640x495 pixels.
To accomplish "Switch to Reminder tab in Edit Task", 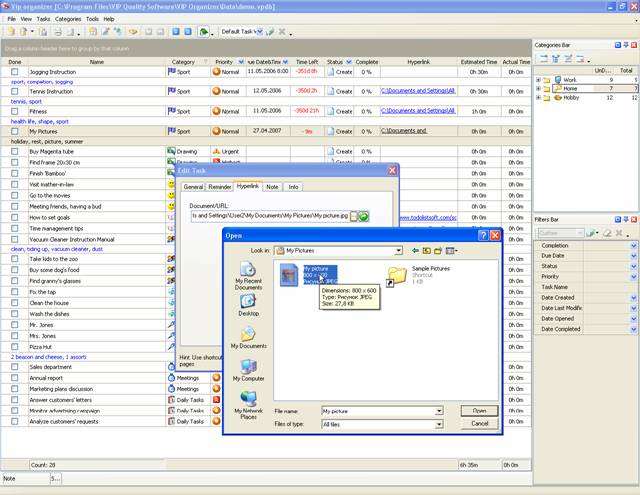I will [220, 186].
